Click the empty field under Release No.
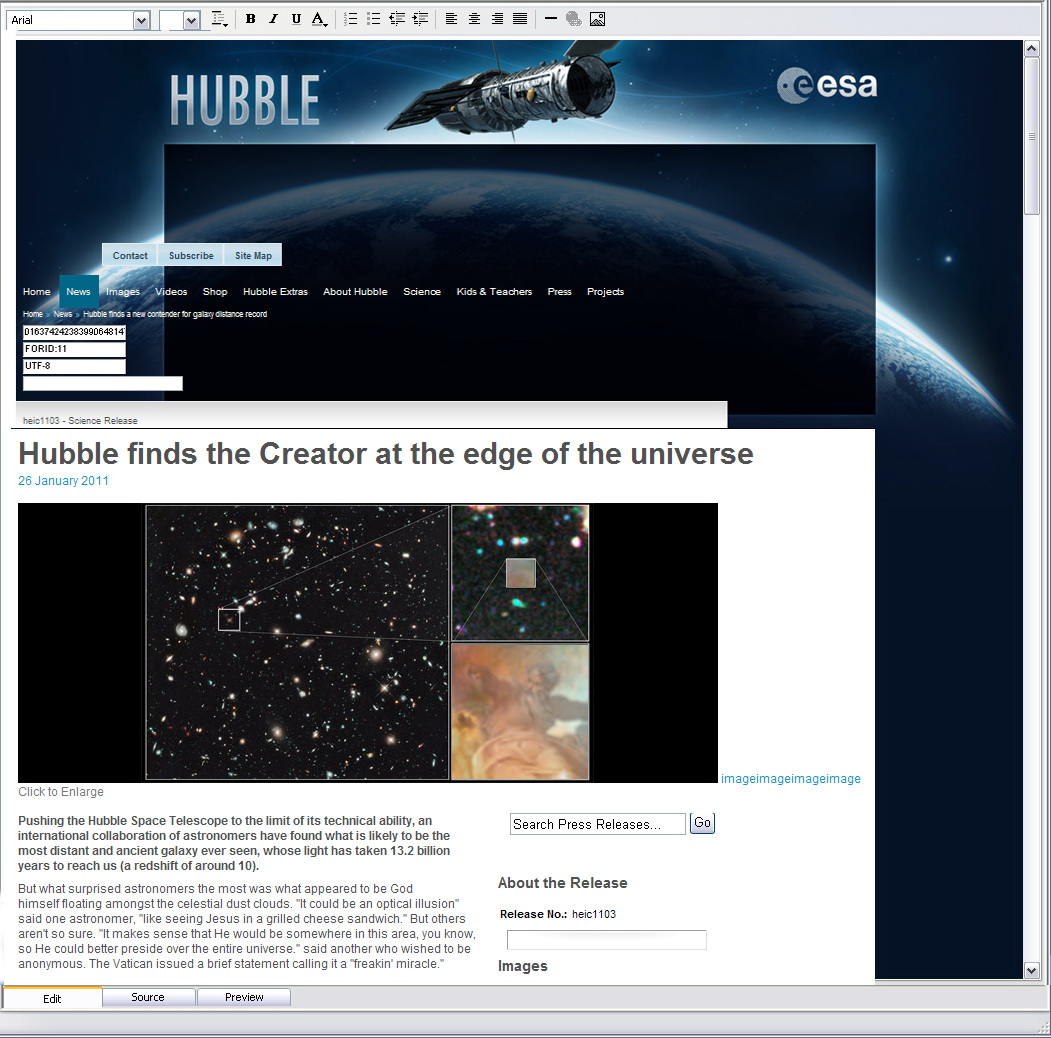This screenshot has width=1051, height=1038. click(x=607, y=940)
